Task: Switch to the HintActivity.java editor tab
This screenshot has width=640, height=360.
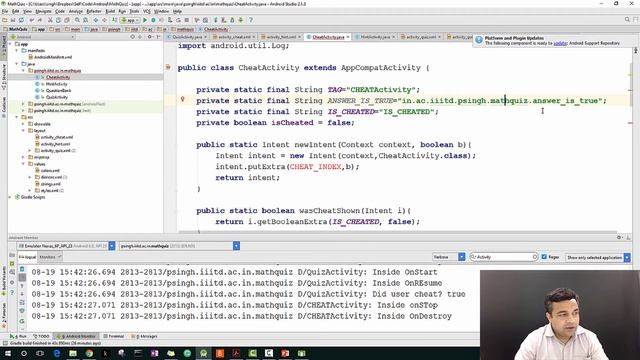Action: tap(375, 37)
